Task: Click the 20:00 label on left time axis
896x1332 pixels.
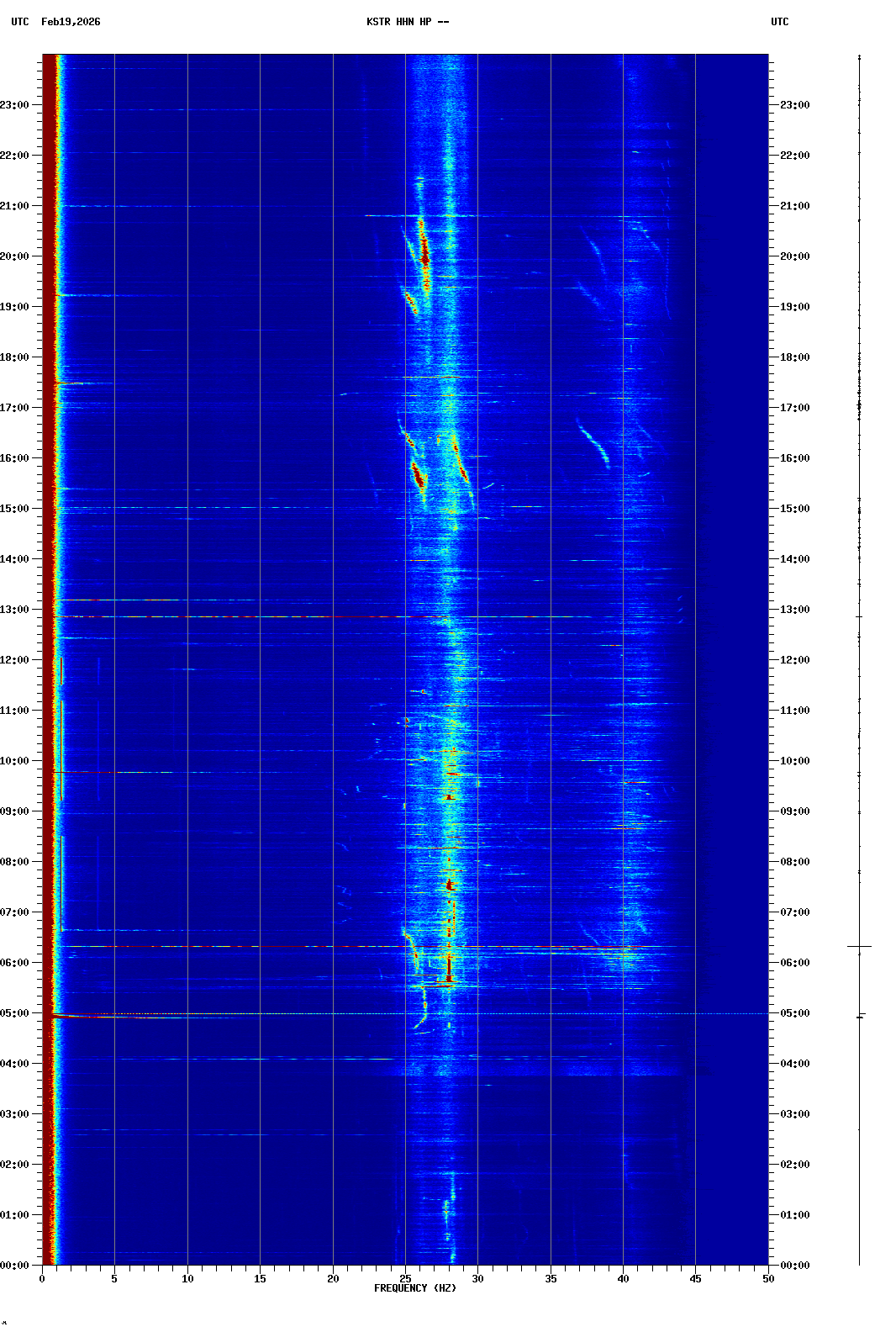Action: [14, 256]
